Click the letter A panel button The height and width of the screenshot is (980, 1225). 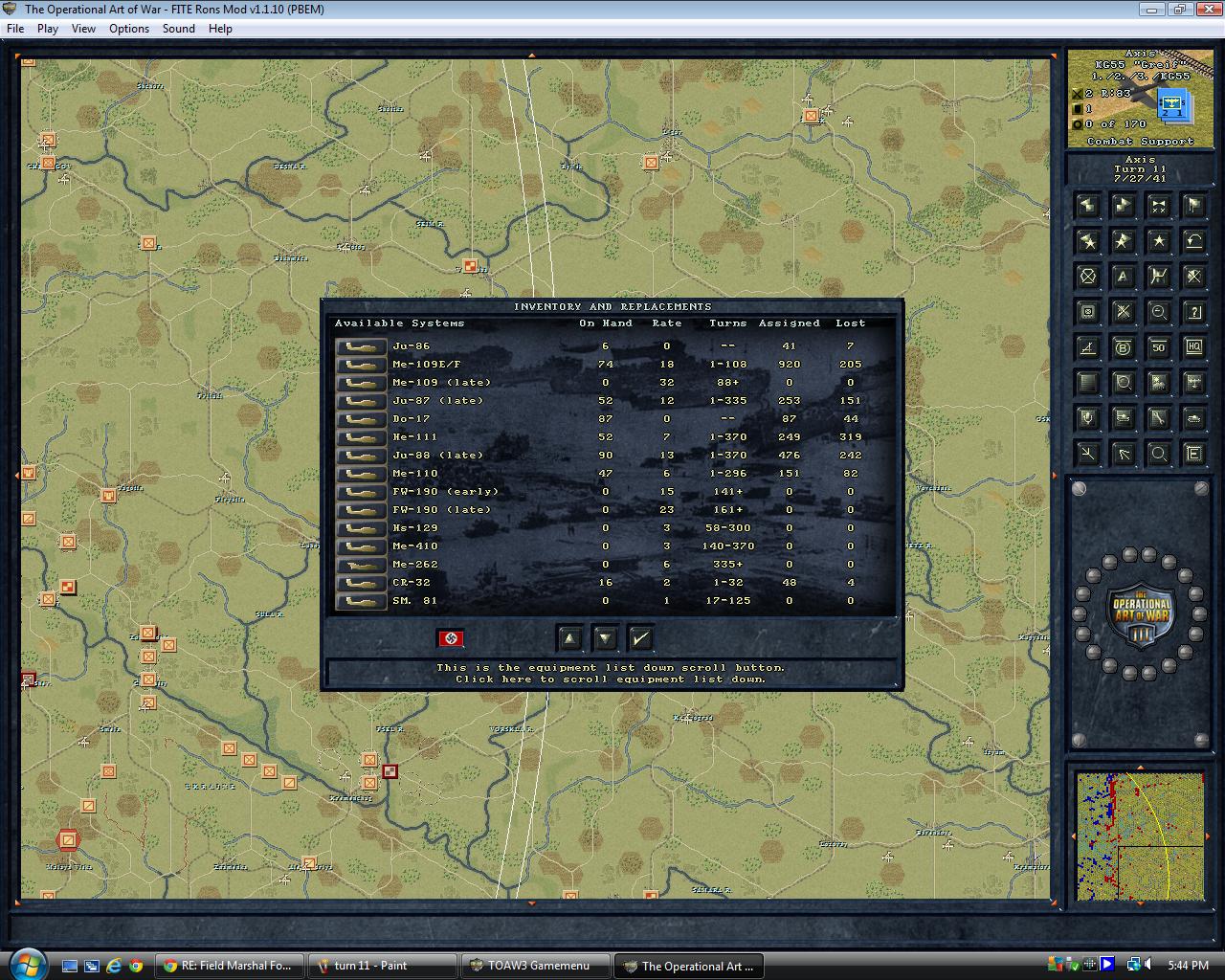[x=1123, y=277]
